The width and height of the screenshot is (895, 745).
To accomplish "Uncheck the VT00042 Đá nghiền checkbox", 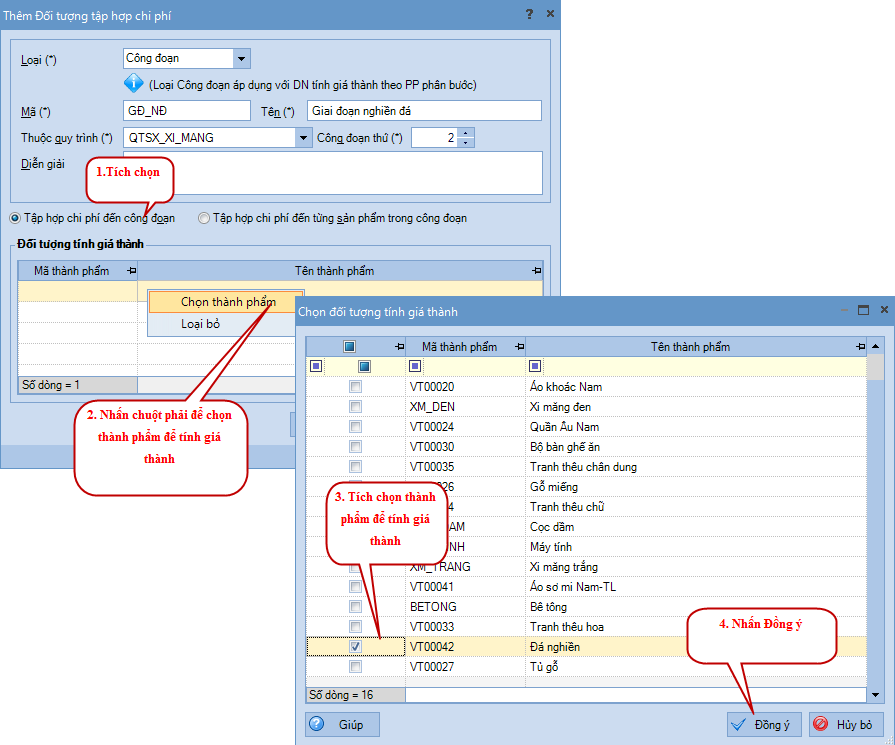I will [355, 647].
